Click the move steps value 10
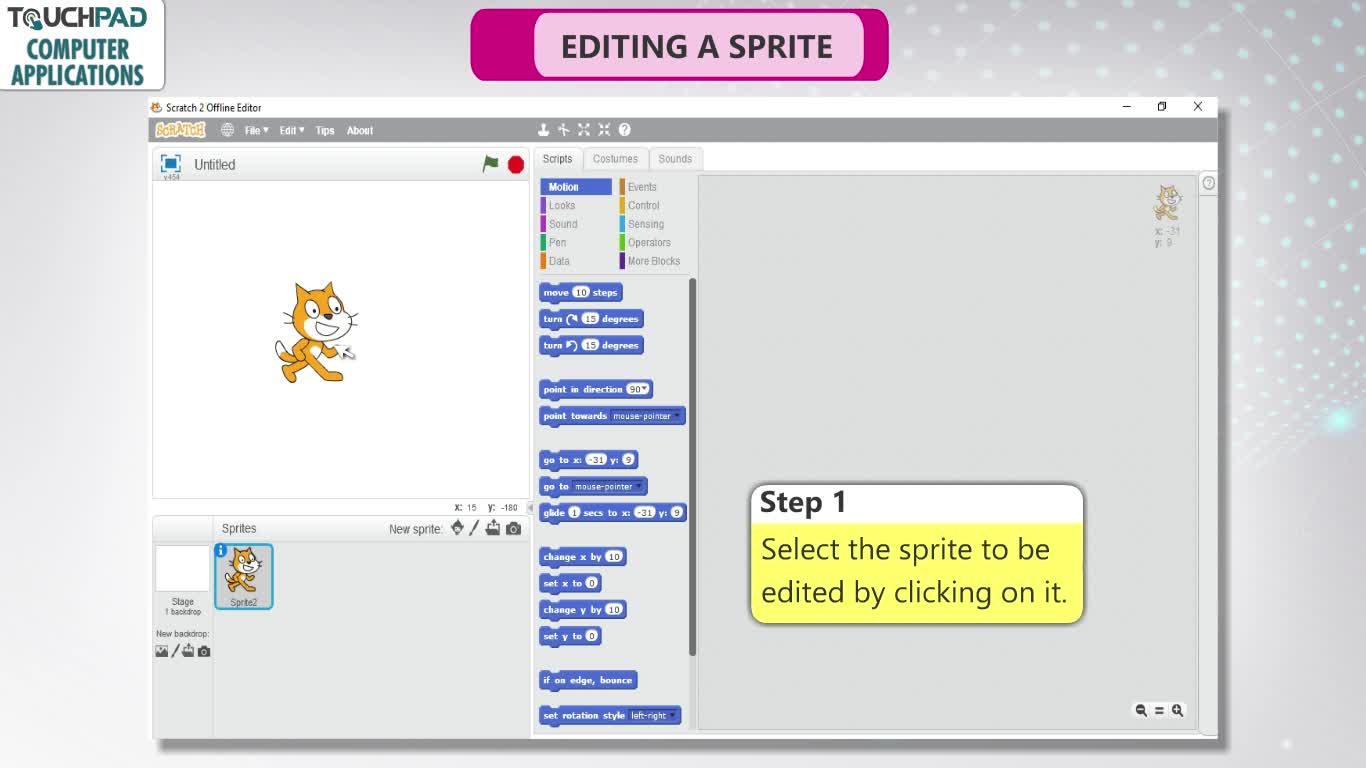Image resolution: width=1366 pixels, height=768 pixels. click(581, 293)
